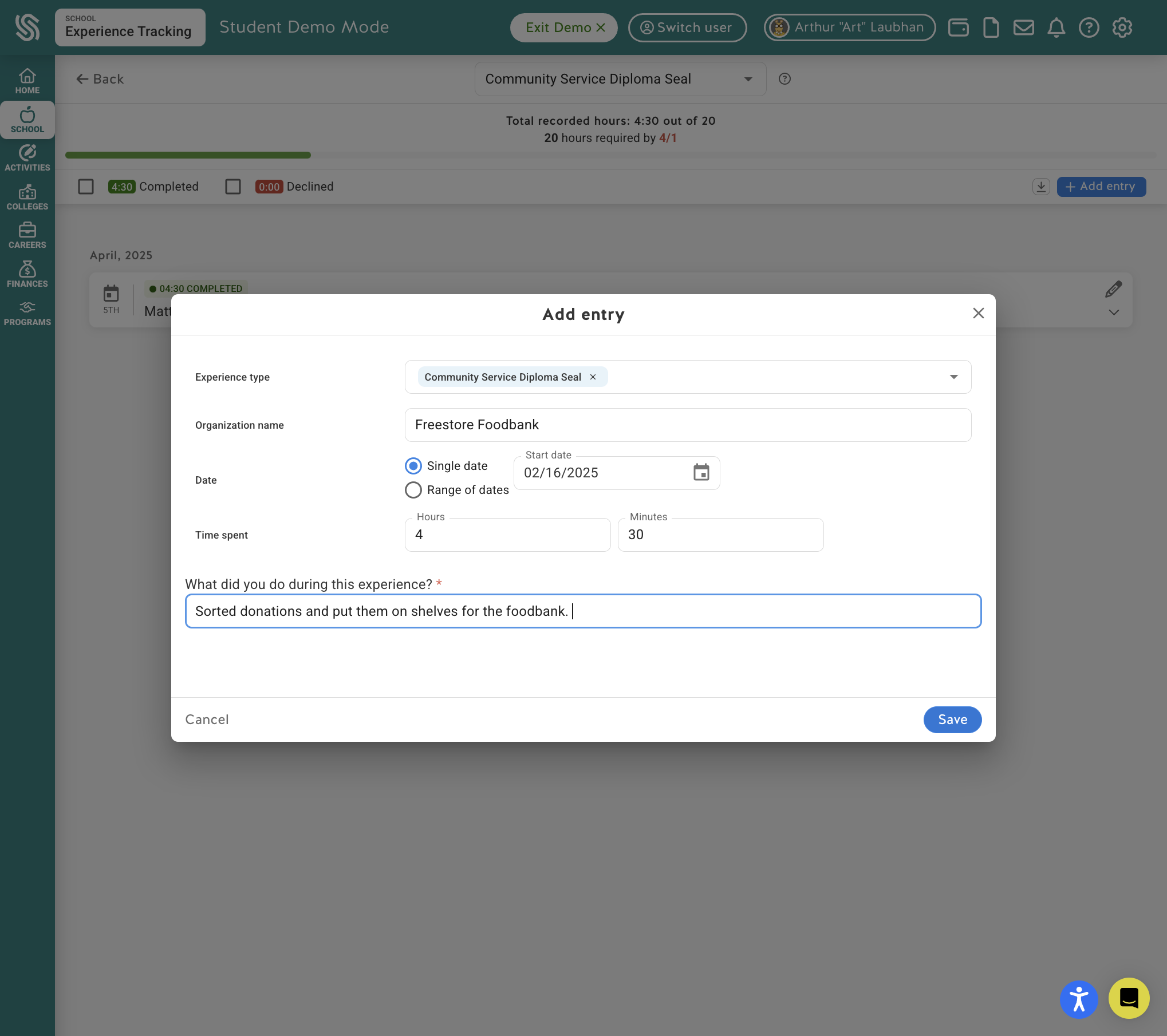Screen dimensions: 1167x1036
Task: Select the Range of dates radio button
Action: coord(413,490)
